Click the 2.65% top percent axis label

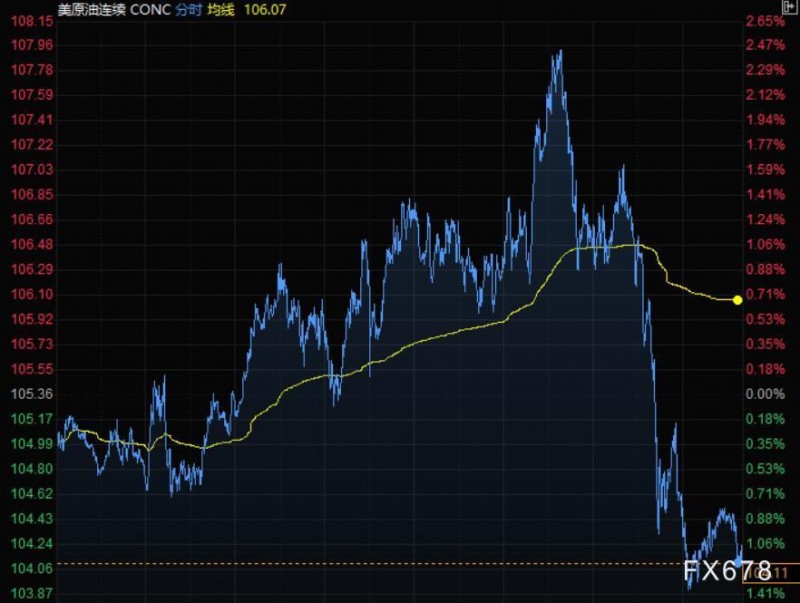pos(765,21)
